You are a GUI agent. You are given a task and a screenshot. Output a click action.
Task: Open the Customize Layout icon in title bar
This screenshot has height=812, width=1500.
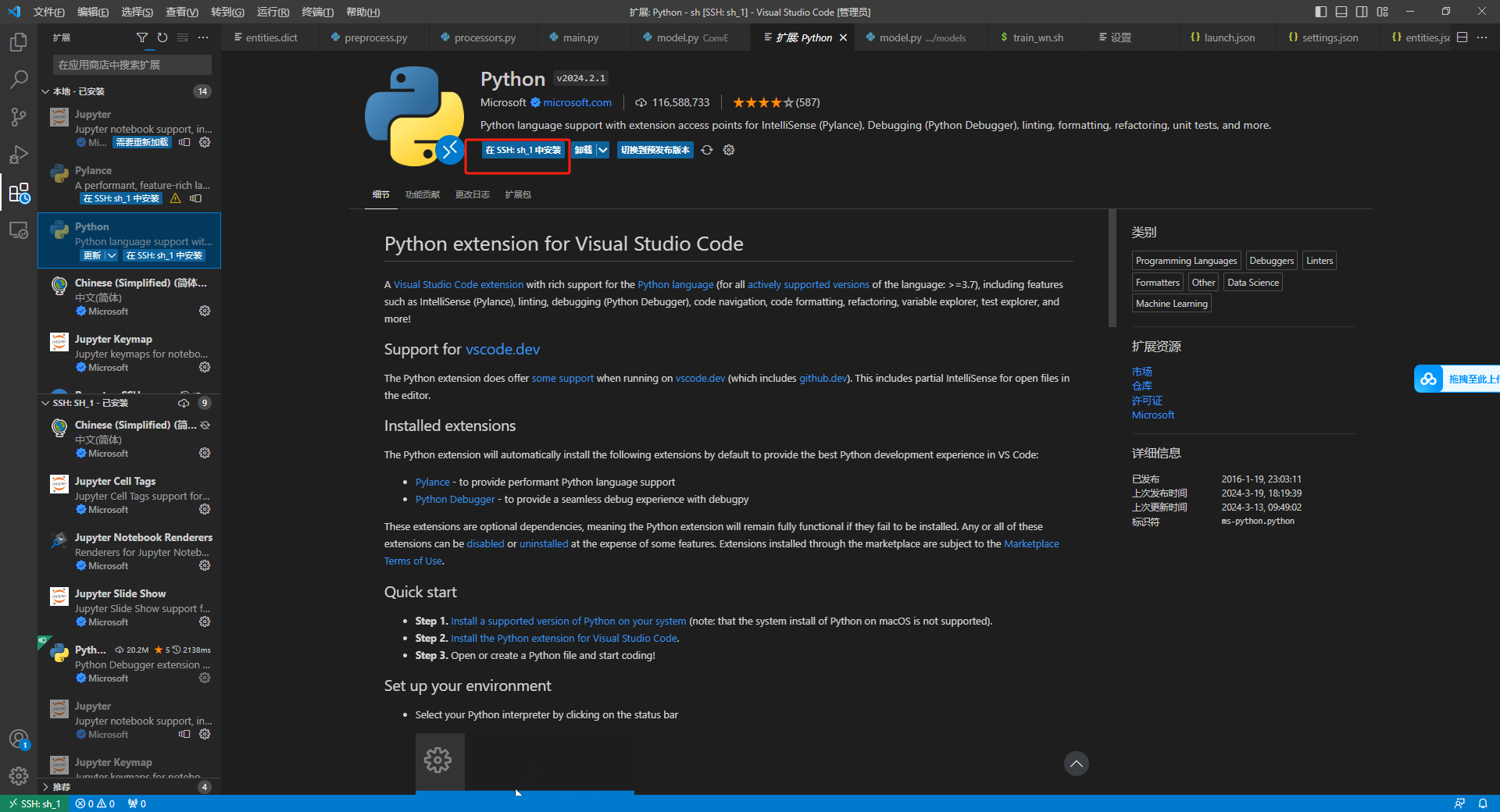(x=1383, y=12)
